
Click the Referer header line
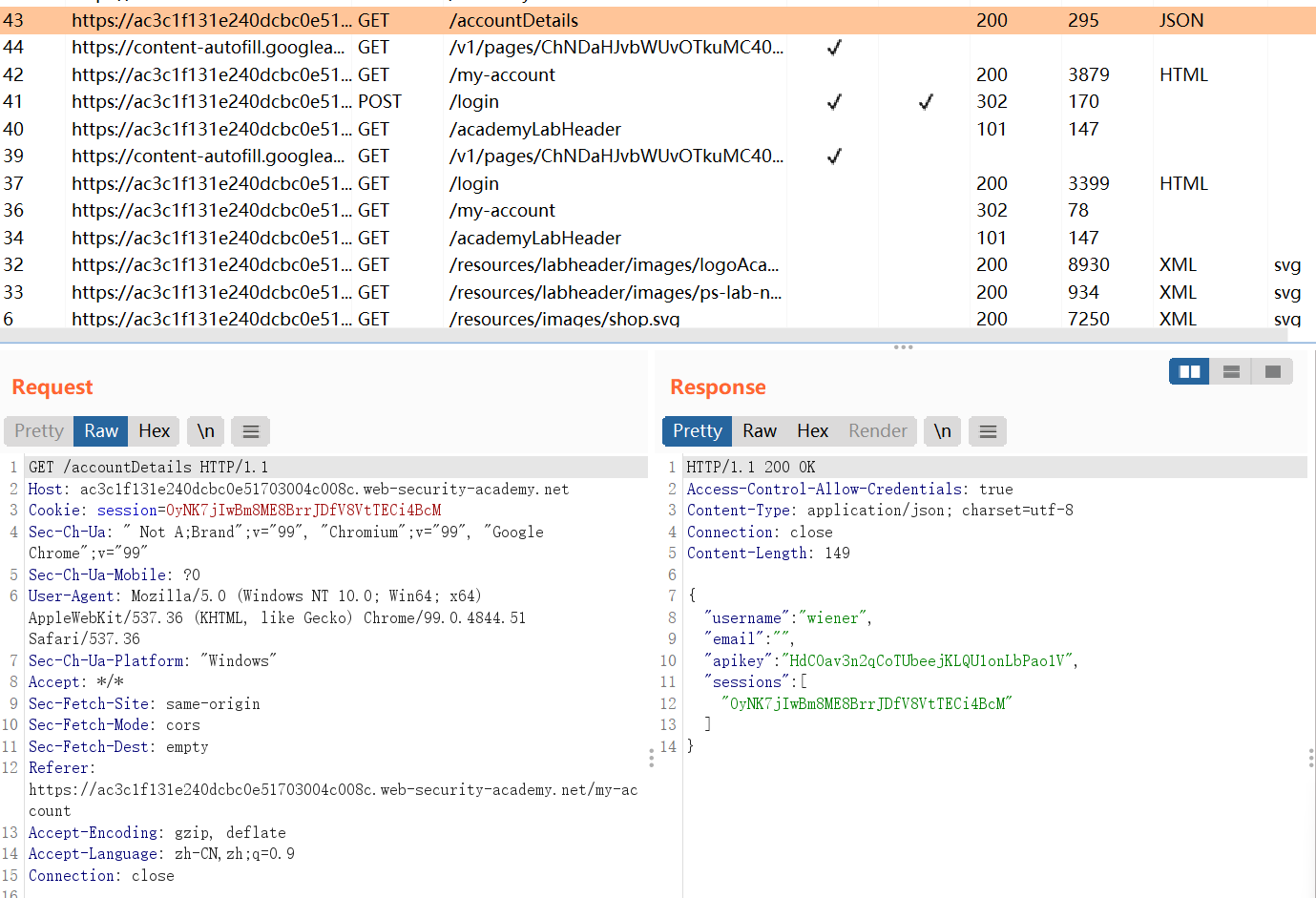pos(333,789)
